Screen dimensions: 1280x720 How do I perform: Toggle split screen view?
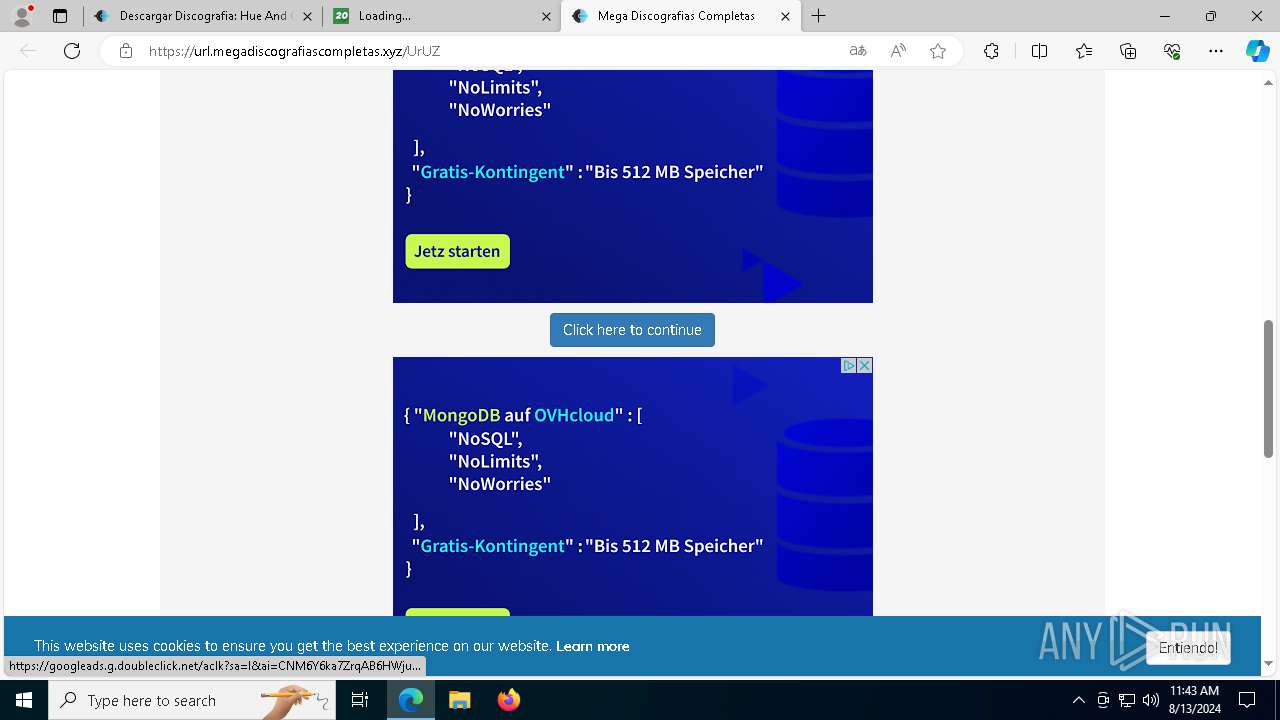[1039, 51]
